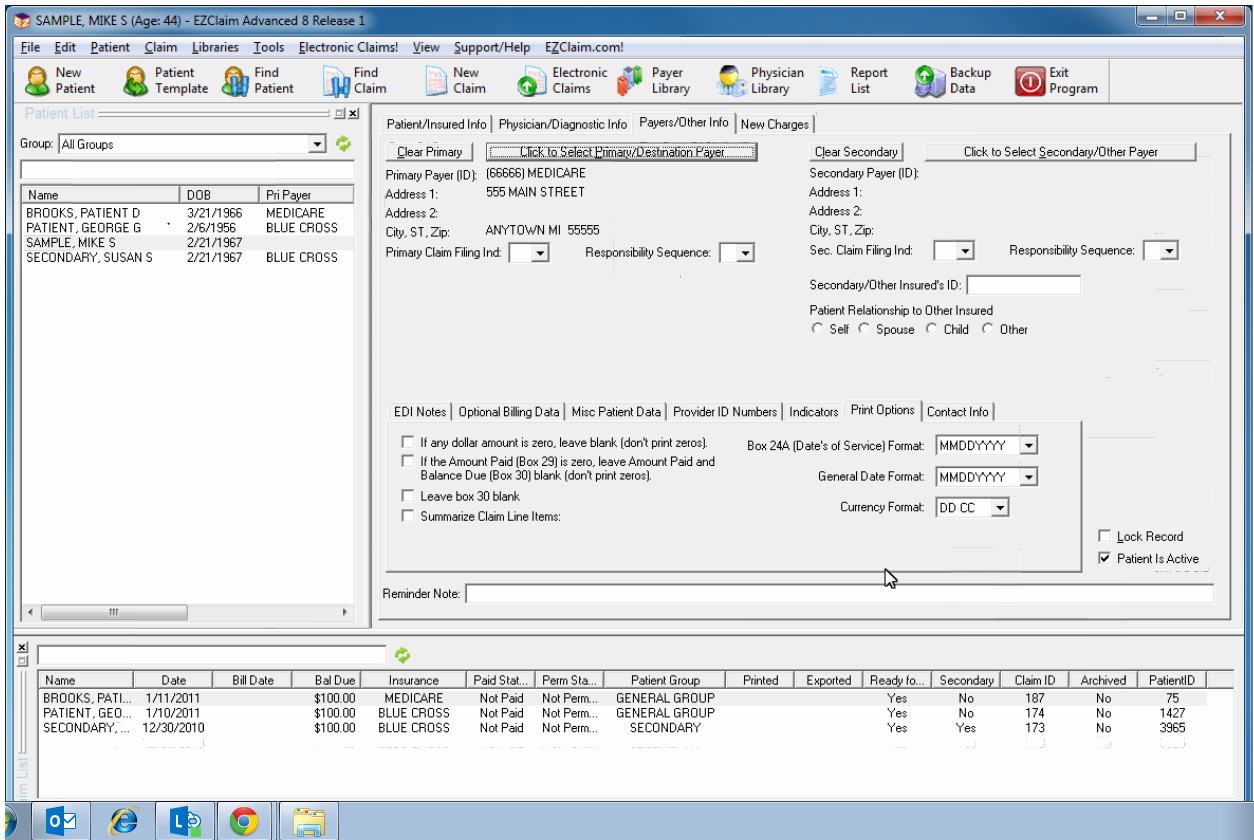The width and height of the screenshot is (1254, 840).
Task: Enable the Lock Record checkbox
Action: click(1104, 536)
